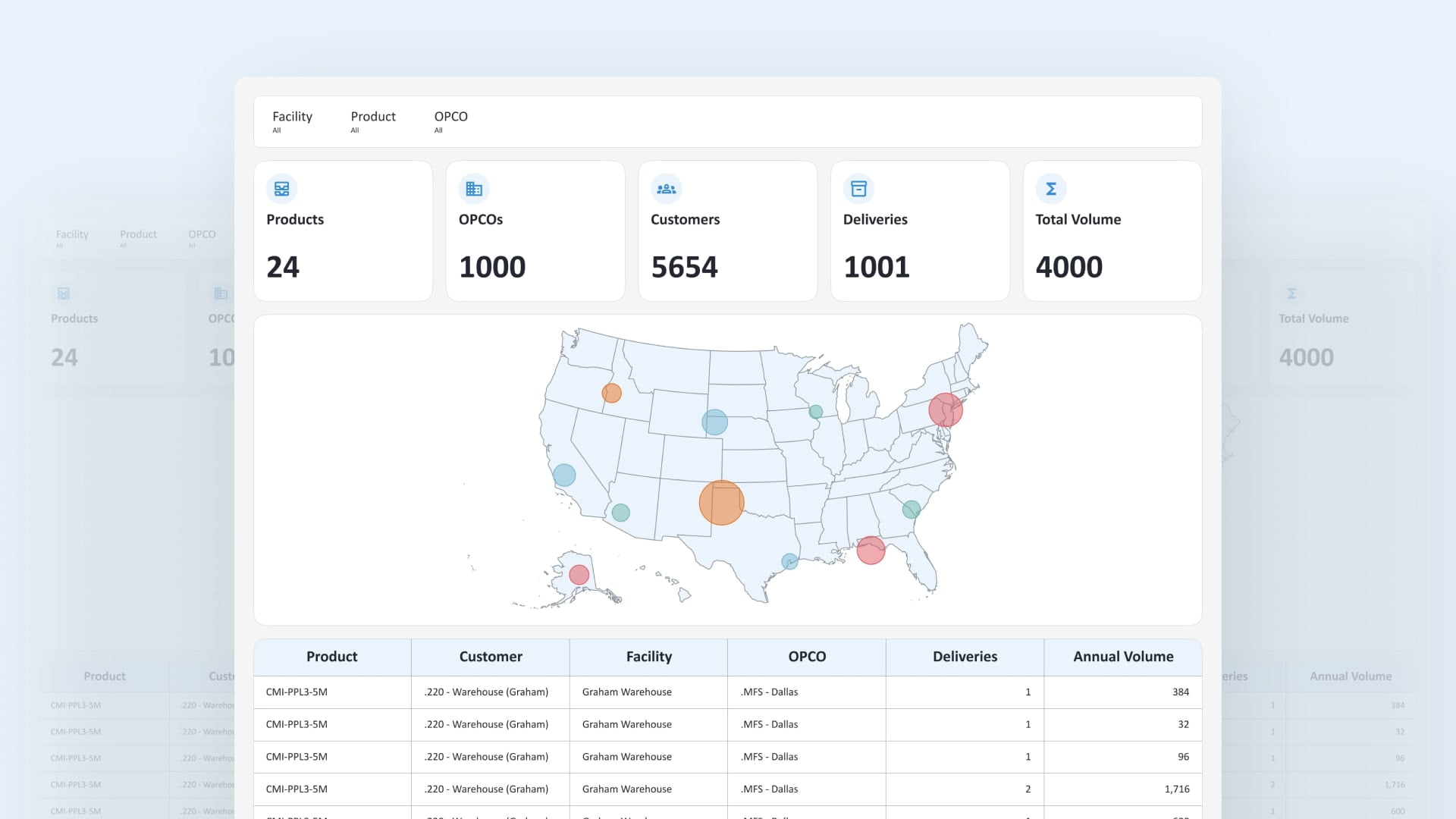Select the green bubble near Wisconsin
1456x819 pixels.
click(x=815, y=412)
